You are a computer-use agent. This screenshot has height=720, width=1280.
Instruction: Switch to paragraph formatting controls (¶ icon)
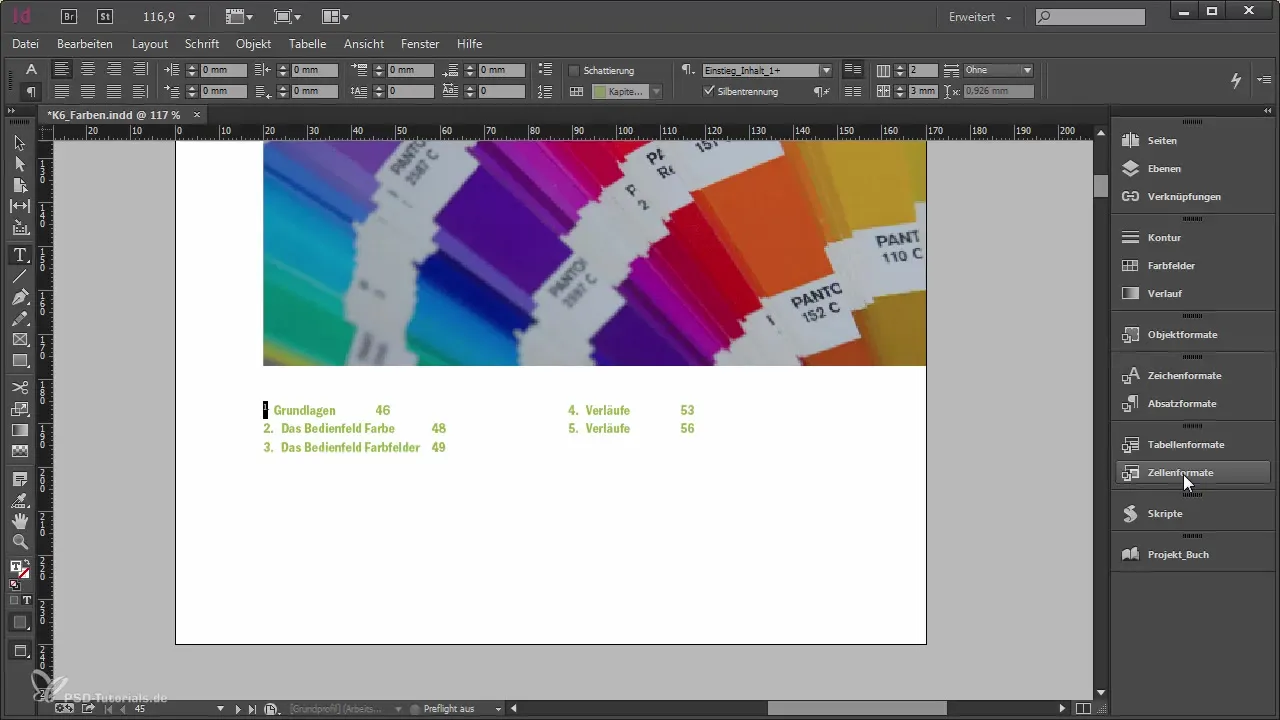pyautogui.click(x=31, y=91)
